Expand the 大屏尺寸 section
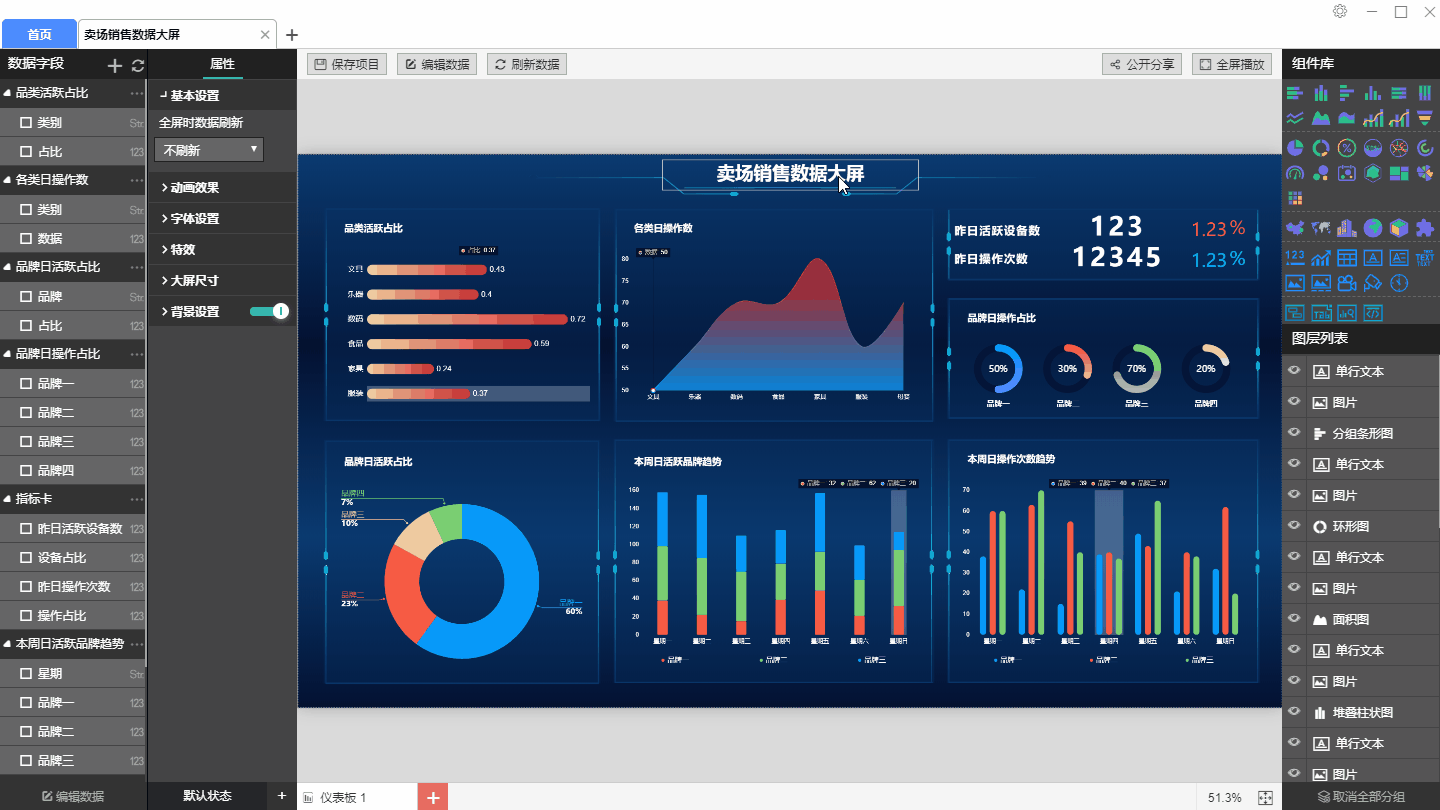The width and height of the screenshot is (1440, 810). click(222, 280)
